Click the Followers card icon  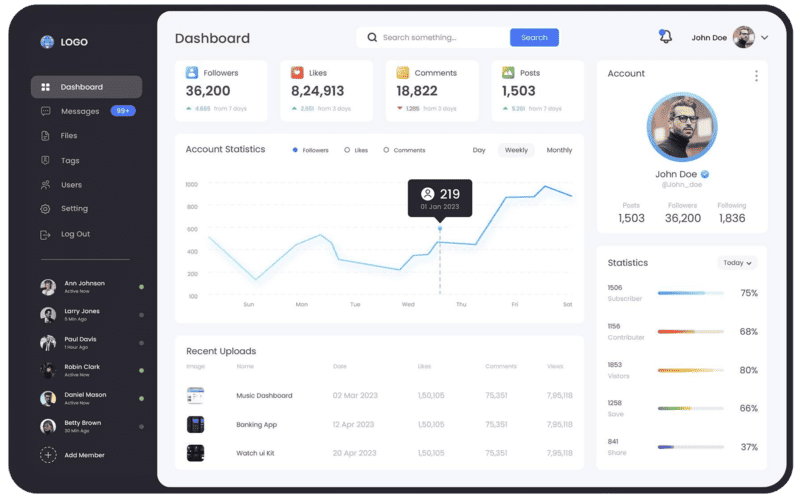[x=192, y=73]
